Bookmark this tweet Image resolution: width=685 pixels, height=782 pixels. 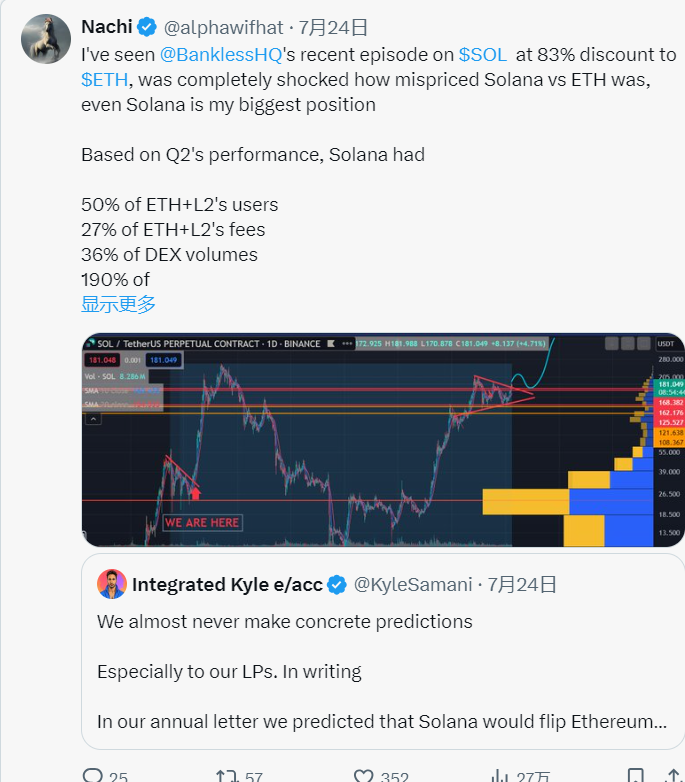pos(635,776)
